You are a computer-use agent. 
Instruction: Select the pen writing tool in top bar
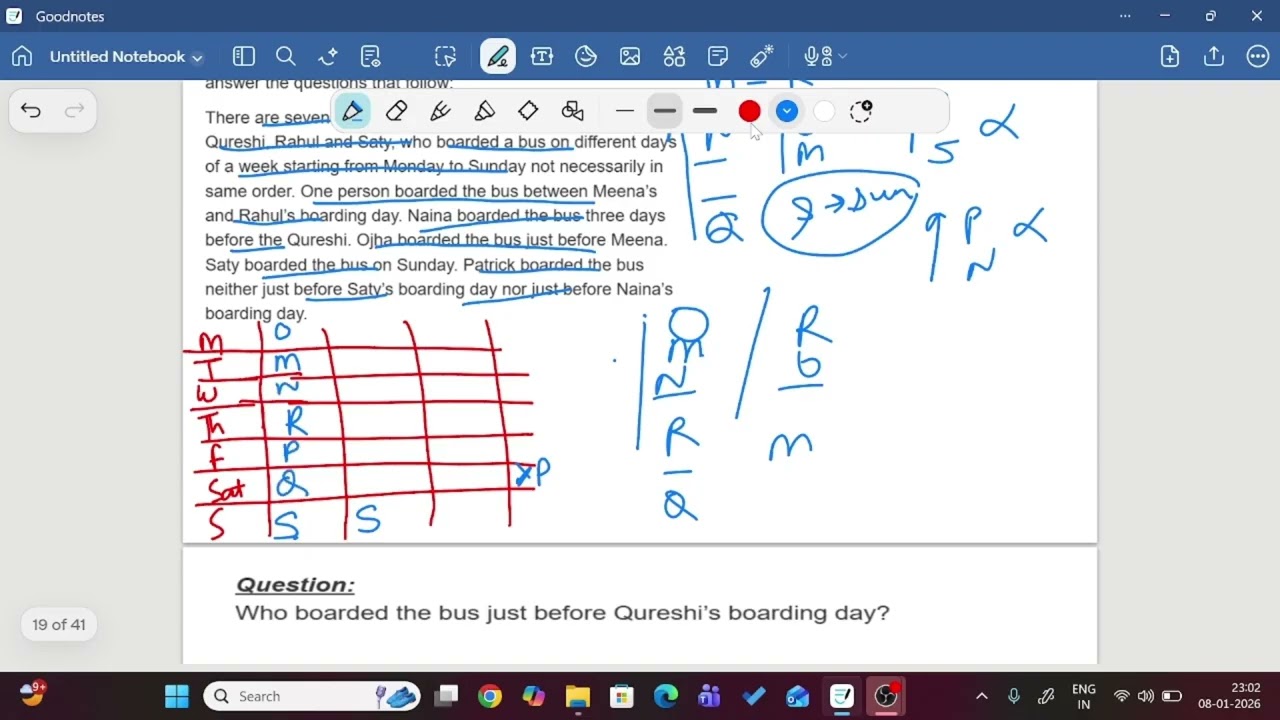[x=497, y=57]
